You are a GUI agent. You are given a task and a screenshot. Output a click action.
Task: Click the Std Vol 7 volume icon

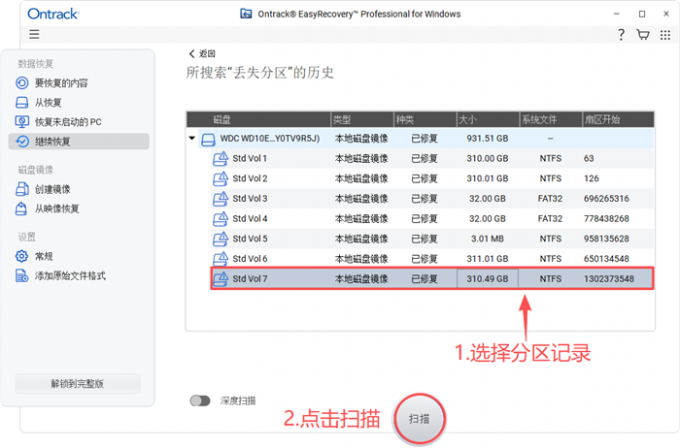(220, 279)
